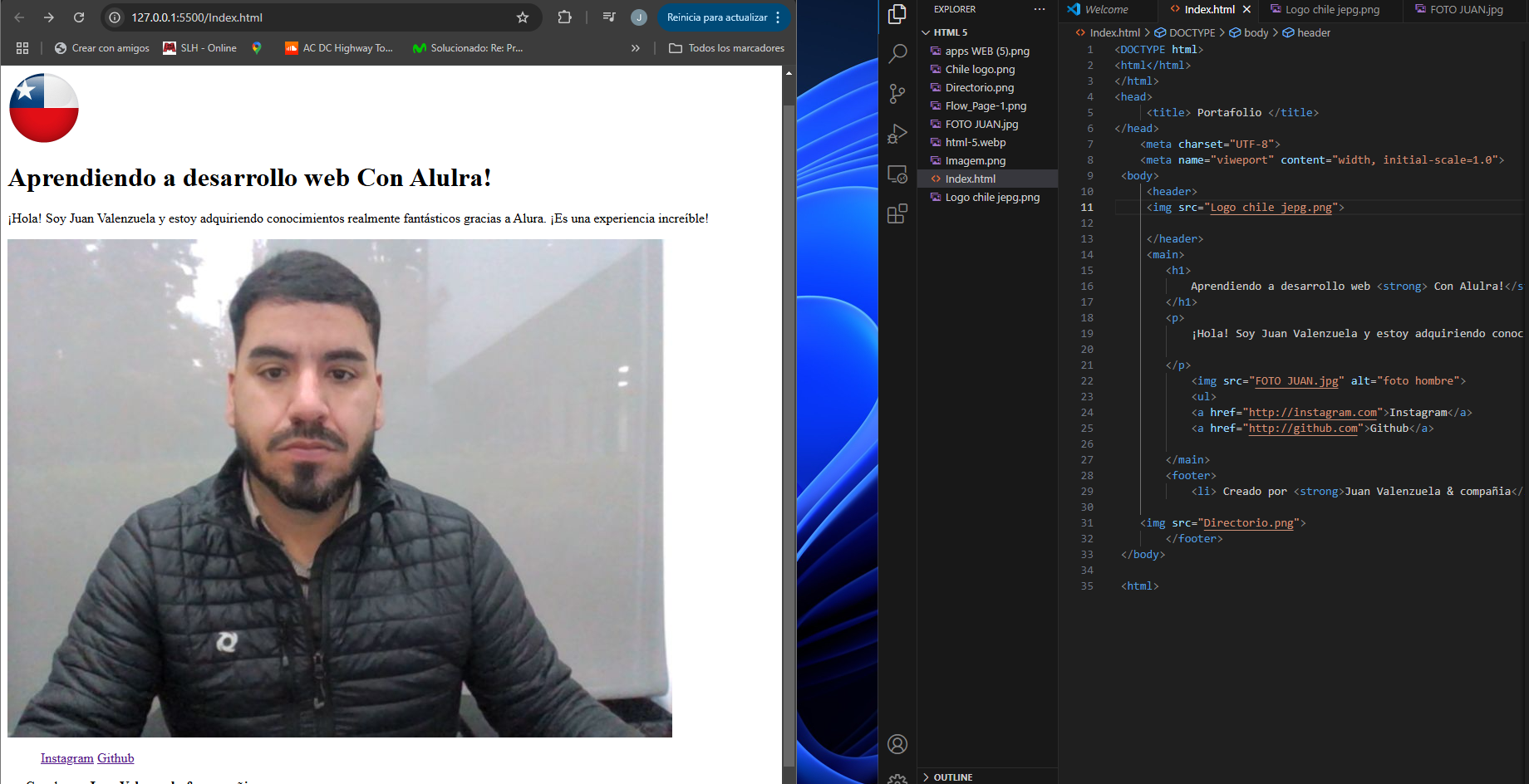Switch to the Welcome tab
1529x784 pixels.
(1106, 10)
